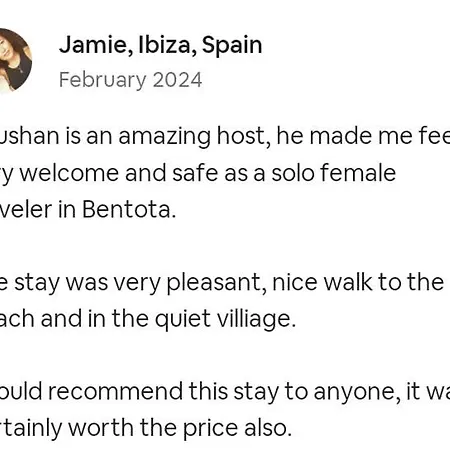Click the phrase 'worth the price also'
Viewport: 450px width, 450px height.
[180, 428]
